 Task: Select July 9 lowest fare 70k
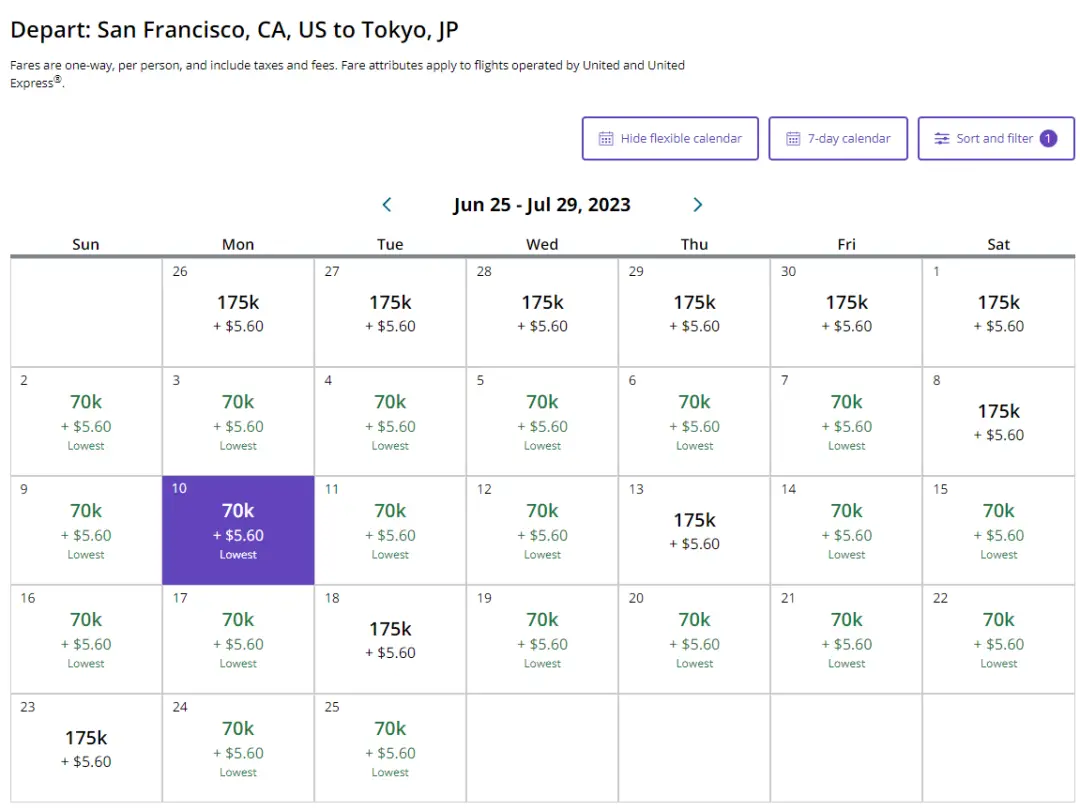[x=86, y=531]
